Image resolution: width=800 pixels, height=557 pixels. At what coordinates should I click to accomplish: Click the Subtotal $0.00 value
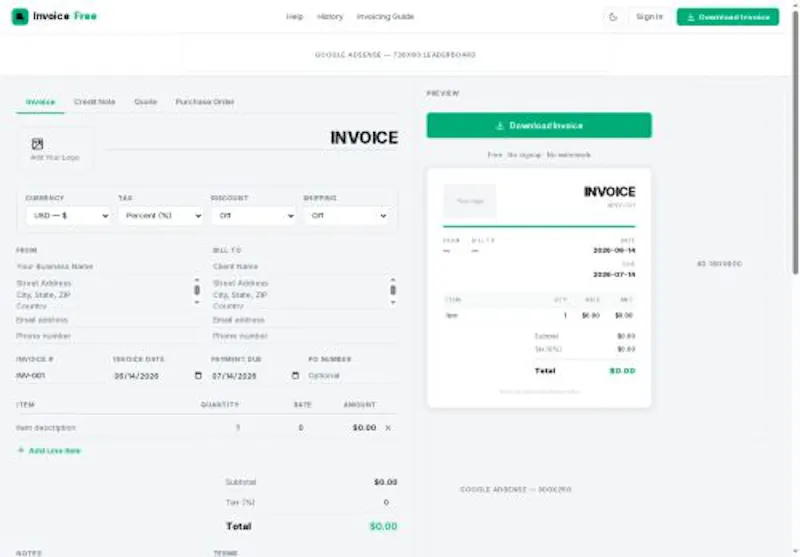coord(385,482)
